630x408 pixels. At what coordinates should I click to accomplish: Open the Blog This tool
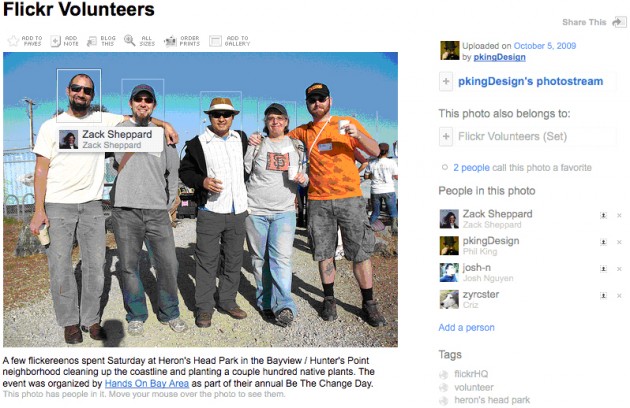click(92, 41)
